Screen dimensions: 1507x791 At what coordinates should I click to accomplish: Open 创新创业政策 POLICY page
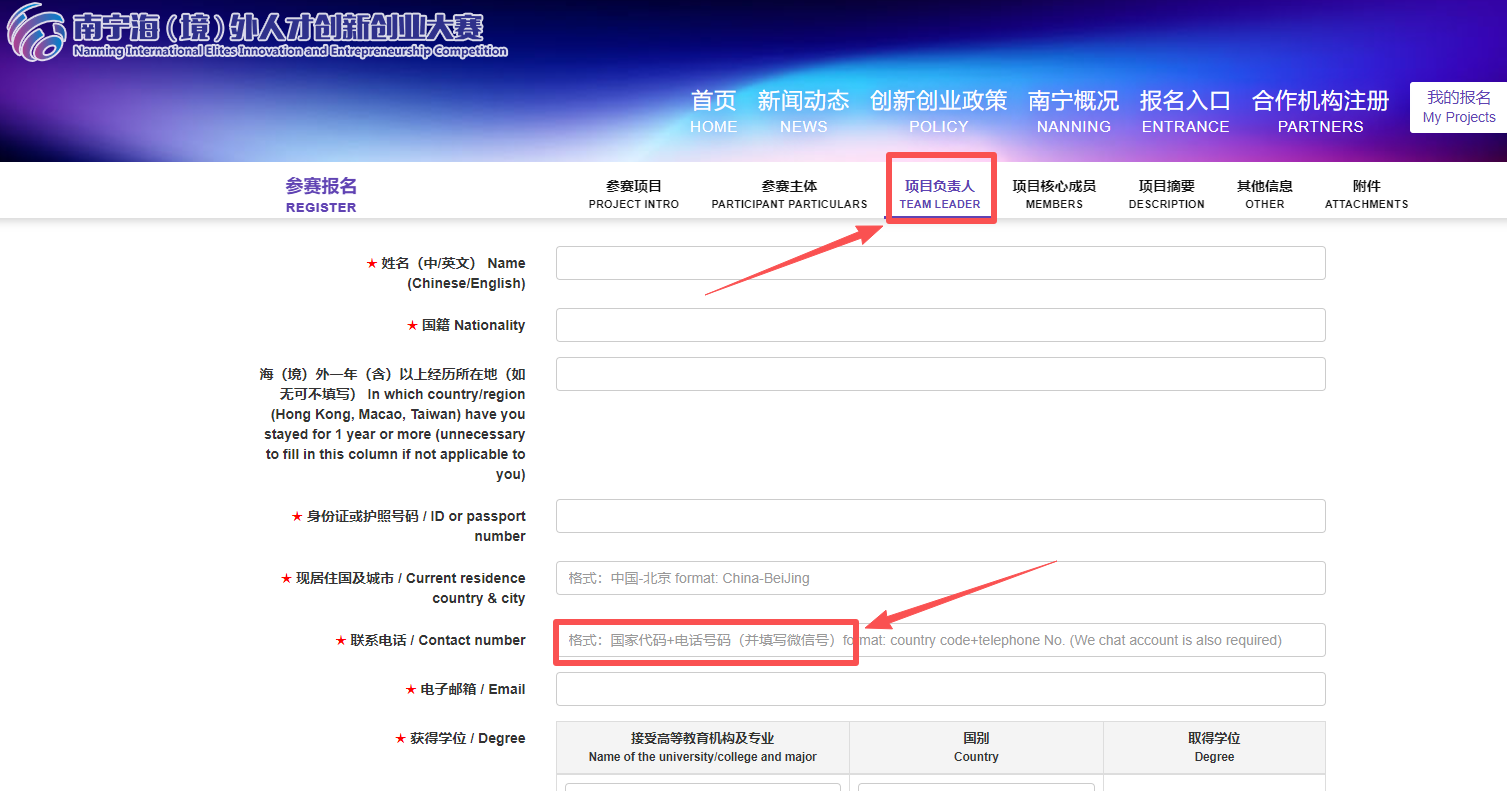coord(938,112)
